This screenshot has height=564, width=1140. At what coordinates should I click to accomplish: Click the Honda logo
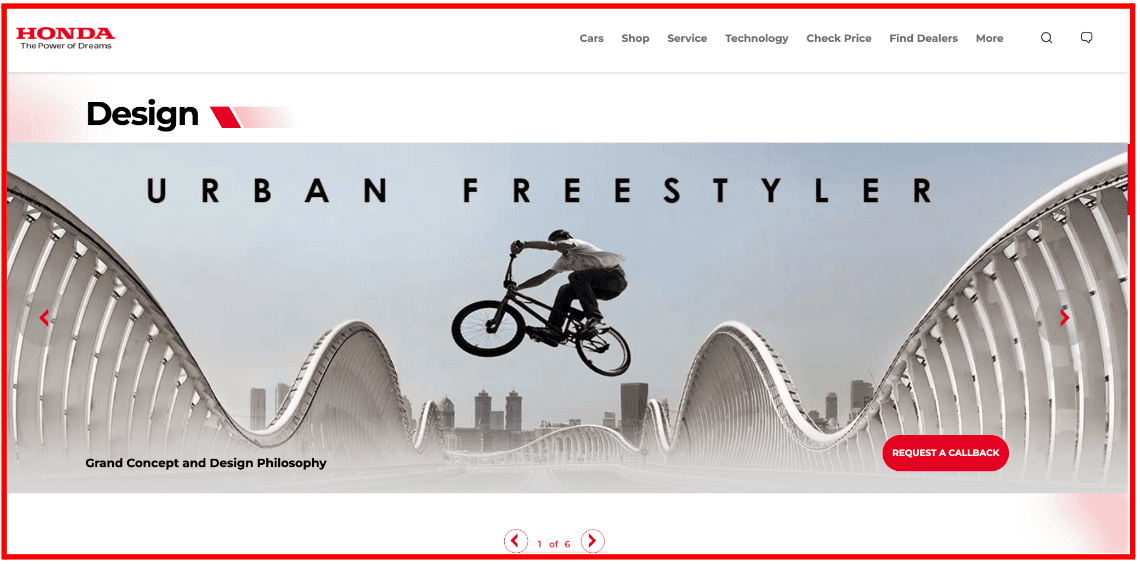[65, 38]
